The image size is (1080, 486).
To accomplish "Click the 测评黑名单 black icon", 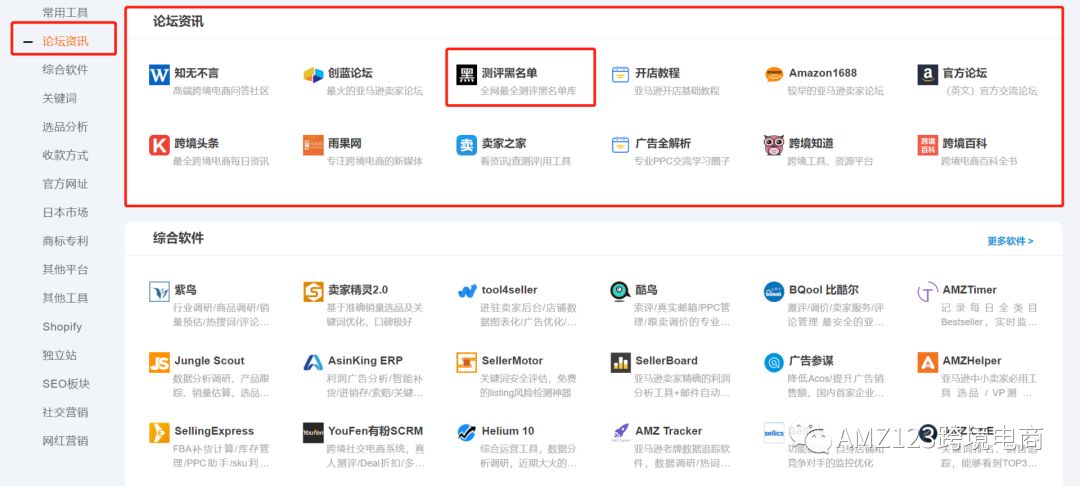I will [x=466, y=74].
